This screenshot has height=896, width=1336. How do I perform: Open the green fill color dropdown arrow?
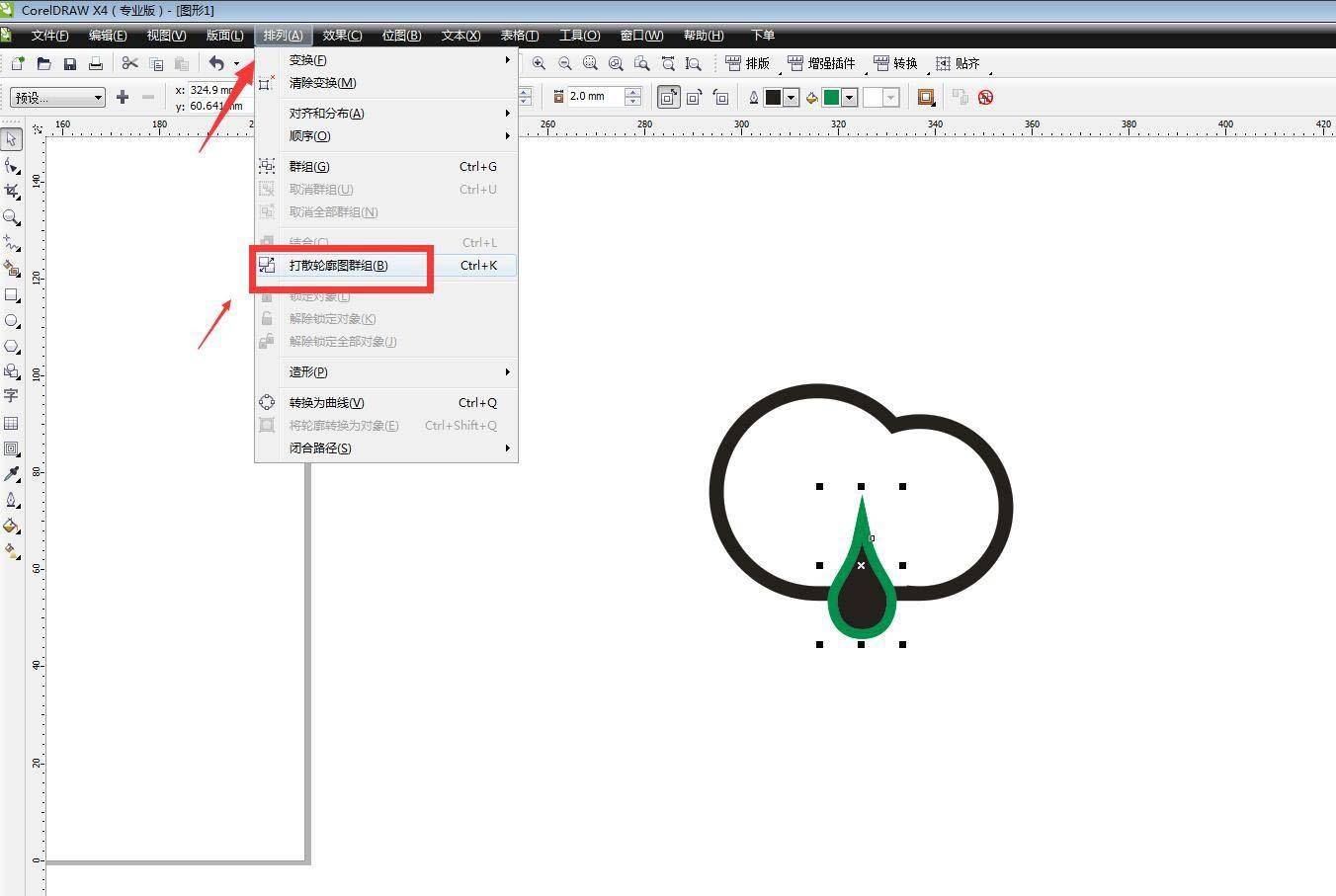849,97
